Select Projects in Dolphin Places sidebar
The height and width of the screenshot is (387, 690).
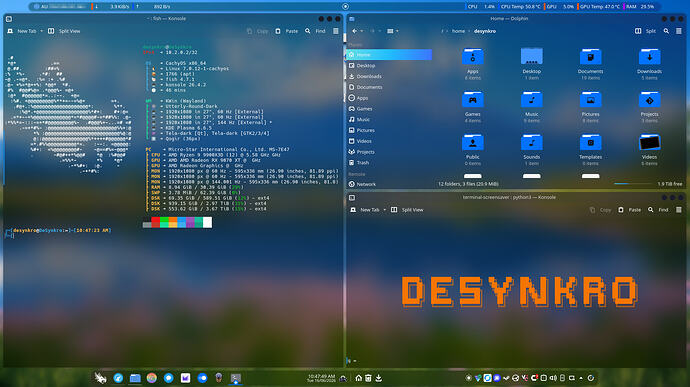(x=389, y=152)
